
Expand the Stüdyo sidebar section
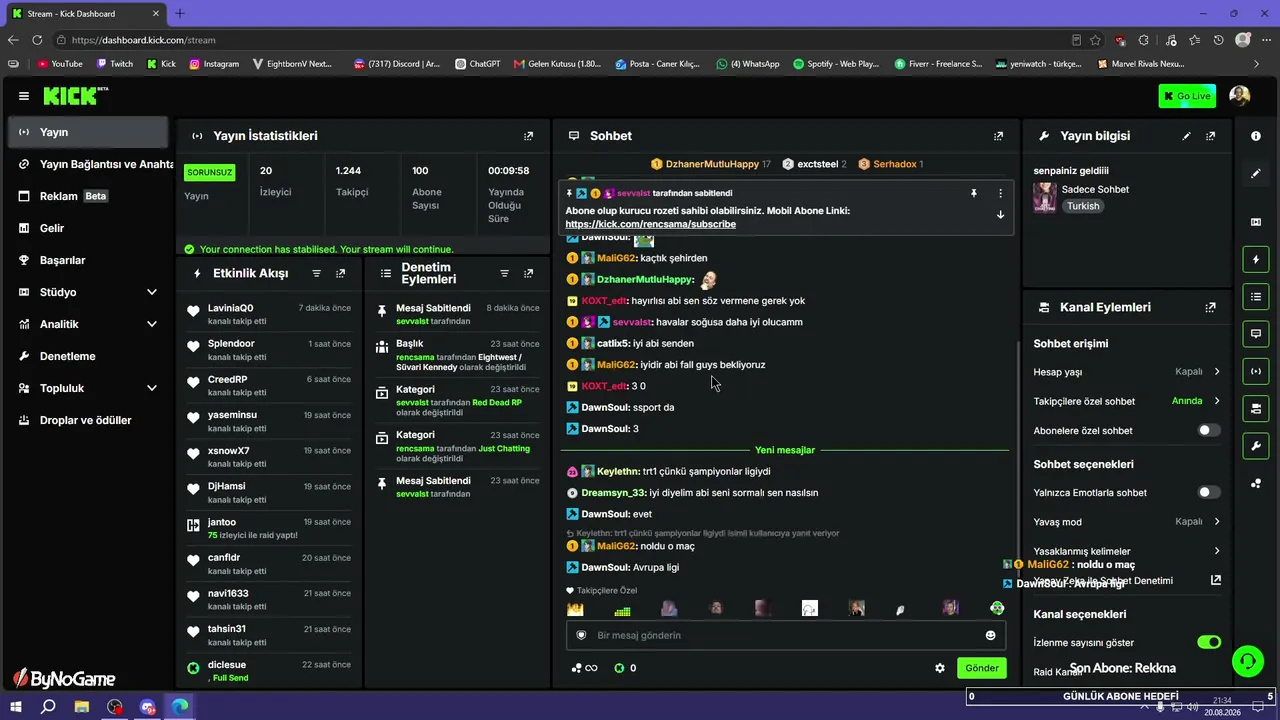click(x=152, y=292)
